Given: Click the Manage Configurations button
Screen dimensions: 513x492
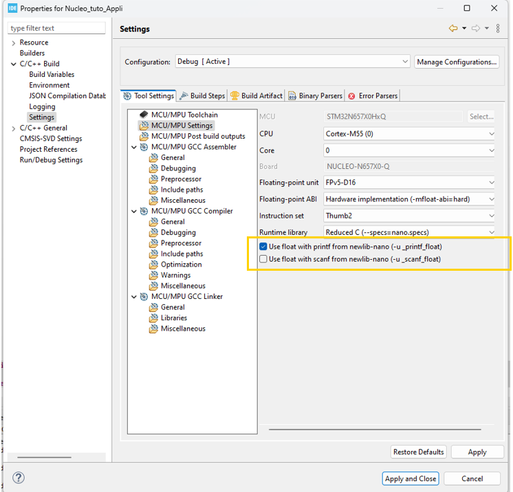Looking at the screenshot, I should pyautogui.click(x=456, y=62).
